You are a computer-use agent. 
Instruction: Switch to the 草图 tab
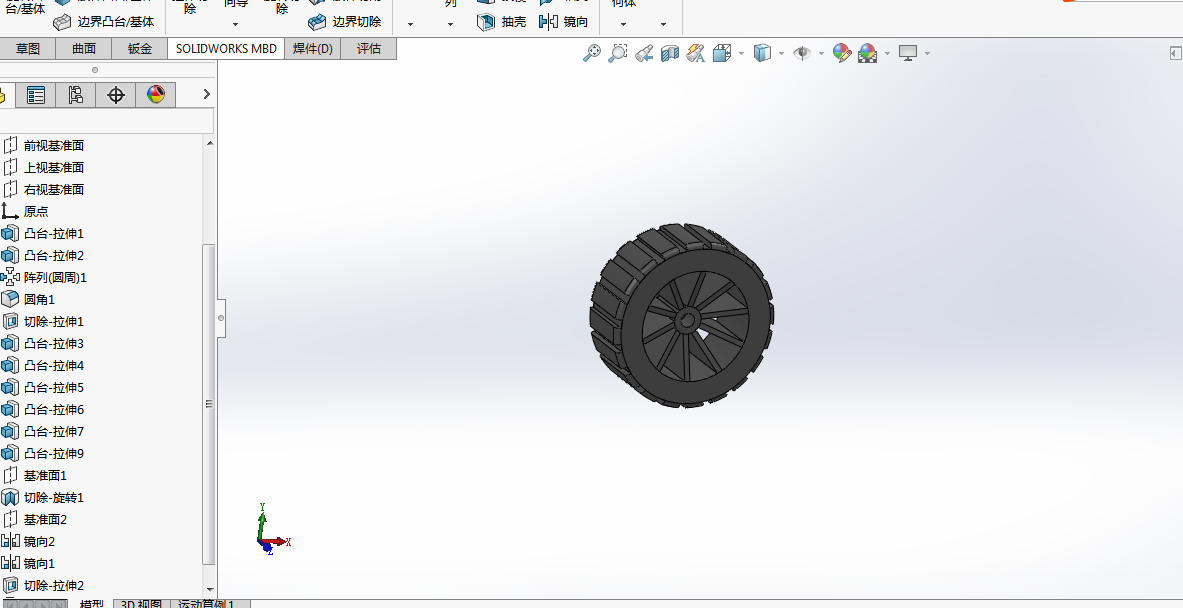point(28,48)
